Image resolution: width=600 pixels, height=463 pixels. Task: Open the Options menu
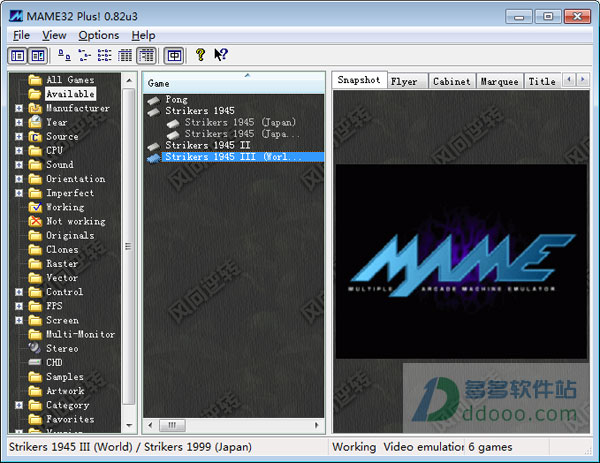tap(99, 36)
